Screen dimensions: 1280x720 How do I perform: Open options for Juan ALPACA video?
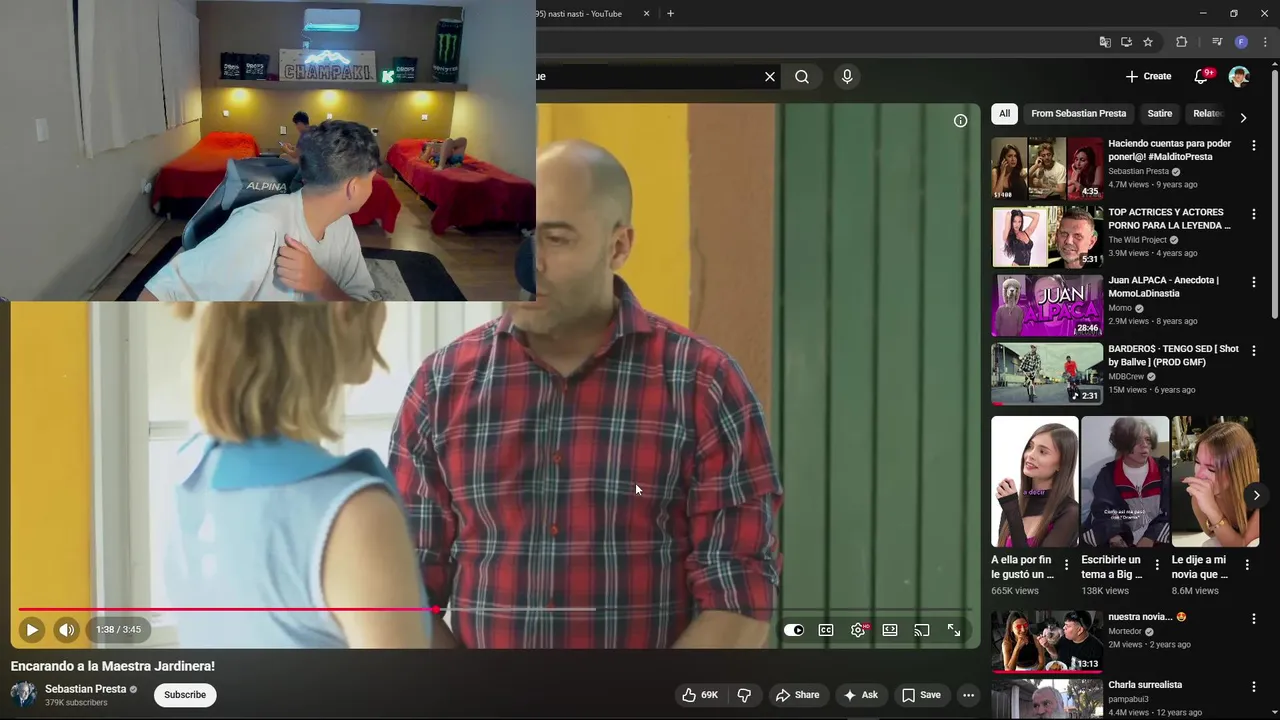(x=1254, y=282)
